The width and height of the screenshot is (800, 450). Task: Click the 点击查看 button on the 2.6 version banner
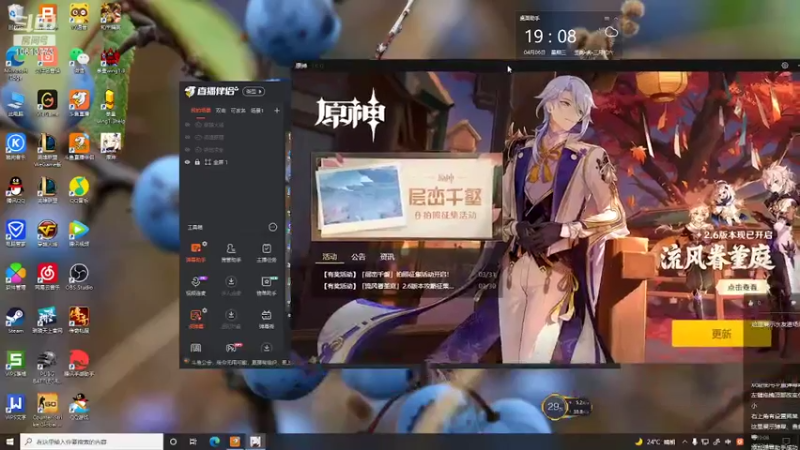[741, 287]
